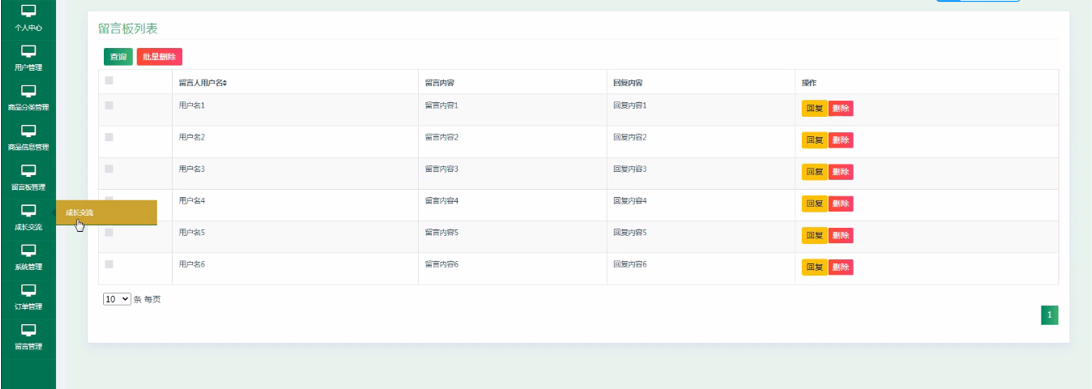Open 商品分类管理 in the sidebar
Image resolution: width=1092 pixels, height=389 pixels.
[29, 98]
